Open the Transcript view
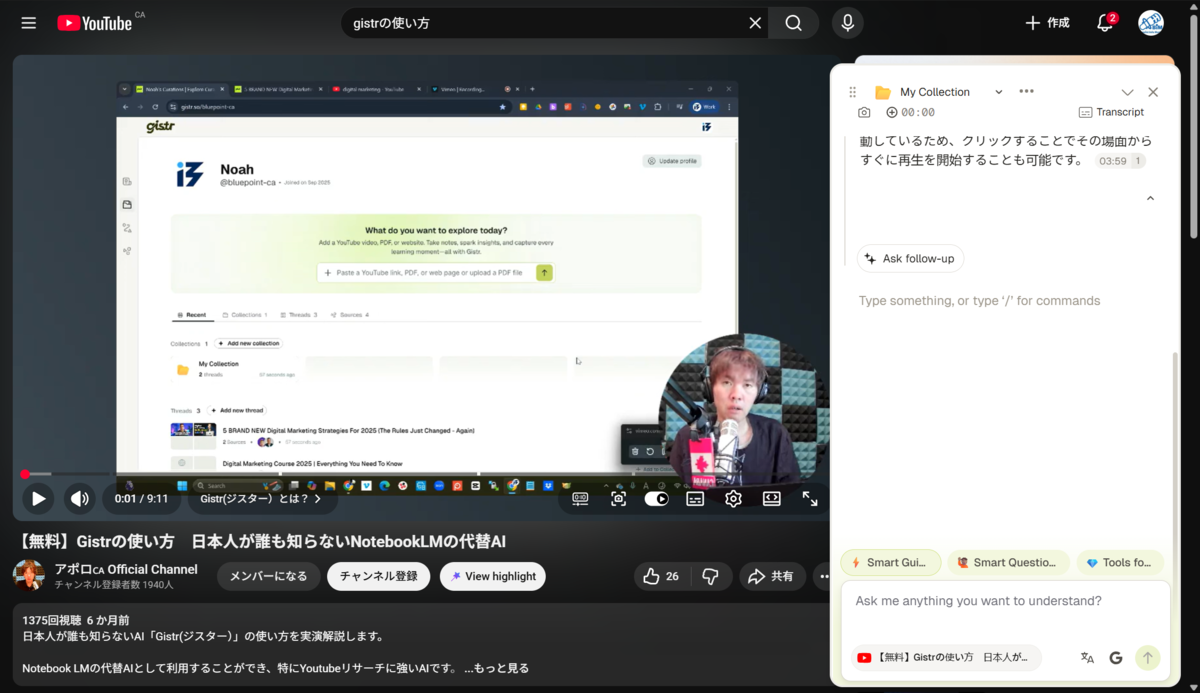Viewport: 1200px width, 693px height. (x=1111, y=112)
